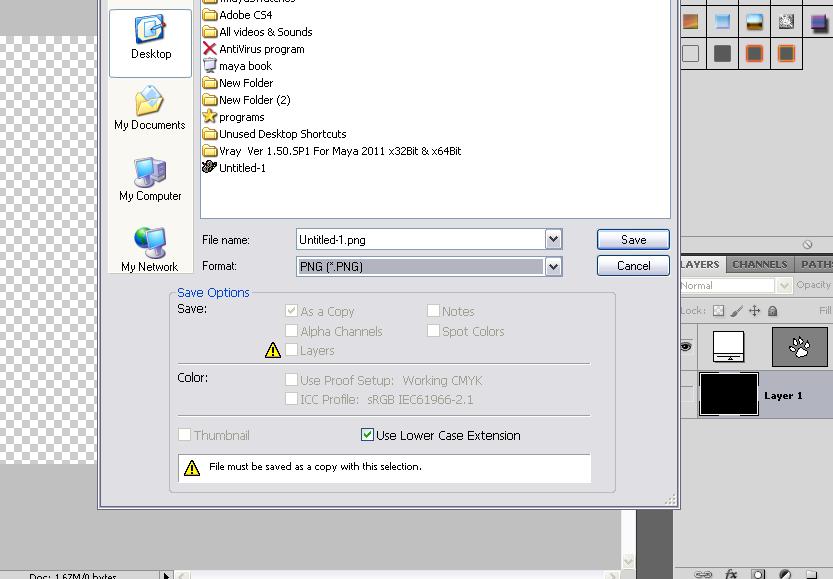
Task: Open status bar info arrow menu
Action: coord(166,575)
